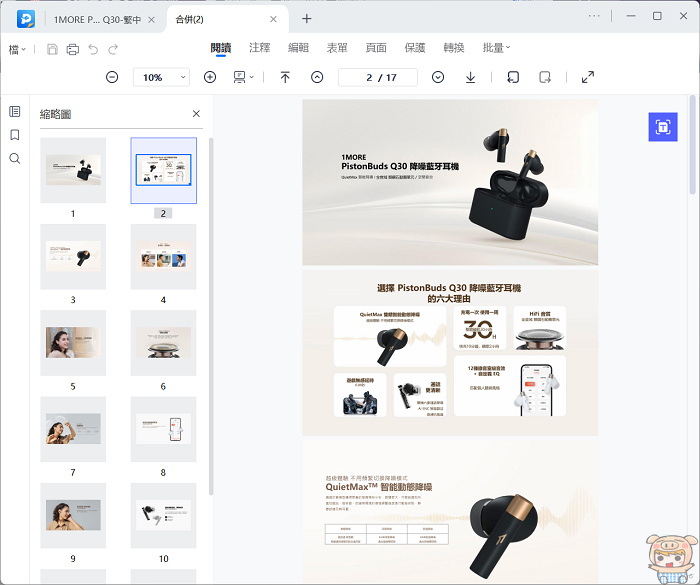
Task: Select page 8 thumbnail
Action: [163, 429]
